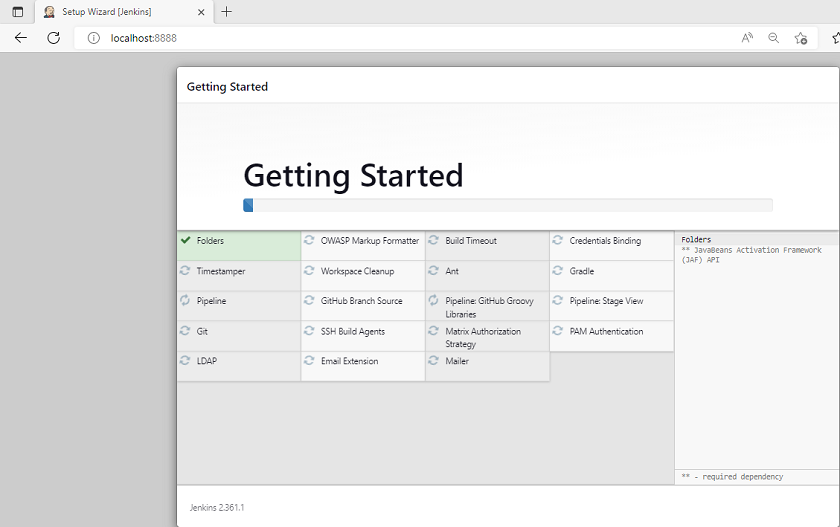This screenshot has height=527, width=840.
Task: Select the Build Timeout plugin text
Action: (471, 240)
